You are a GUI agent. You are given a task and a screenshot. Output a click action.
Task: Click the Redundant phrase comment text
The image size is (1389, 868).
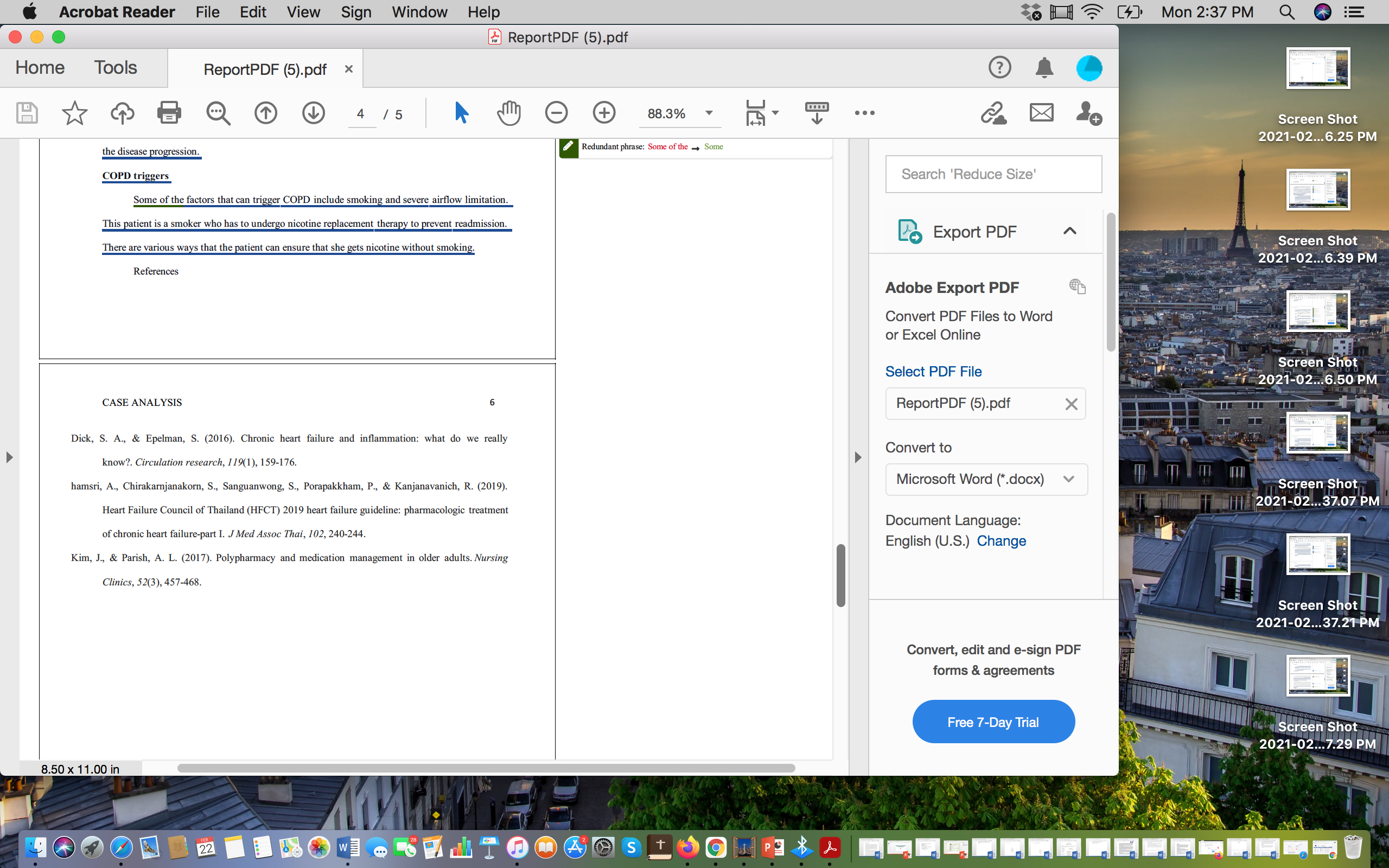point(652,147)
